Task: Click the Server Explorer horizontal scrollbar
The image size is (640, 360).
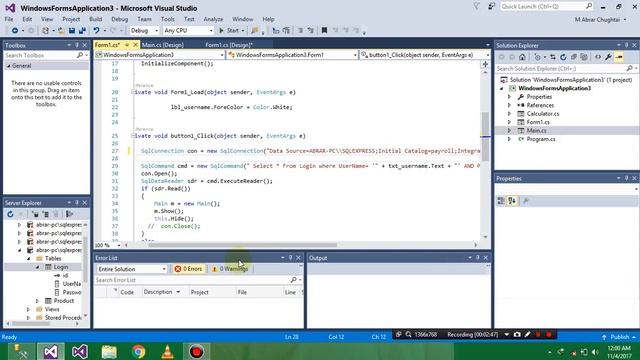Action: pyautogui.click(x=31, y=324)
